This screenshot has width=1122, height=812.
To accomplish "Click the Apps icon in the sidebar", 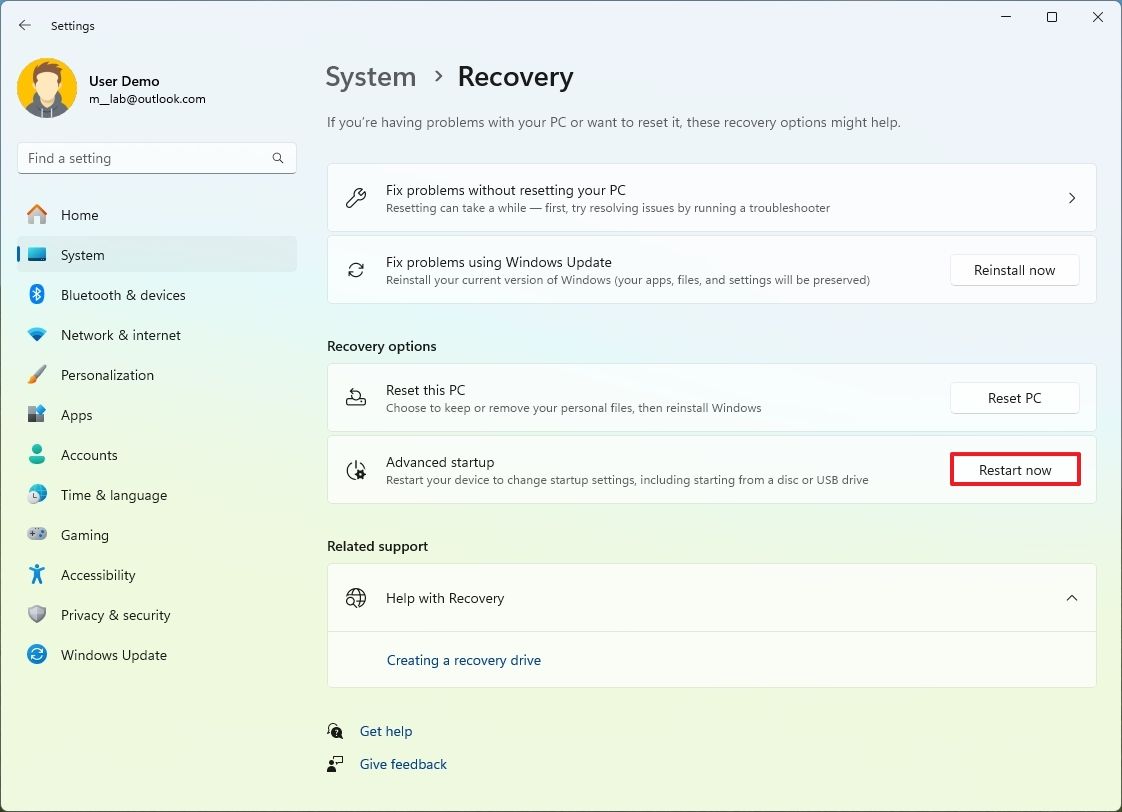I will click(37, 414).
